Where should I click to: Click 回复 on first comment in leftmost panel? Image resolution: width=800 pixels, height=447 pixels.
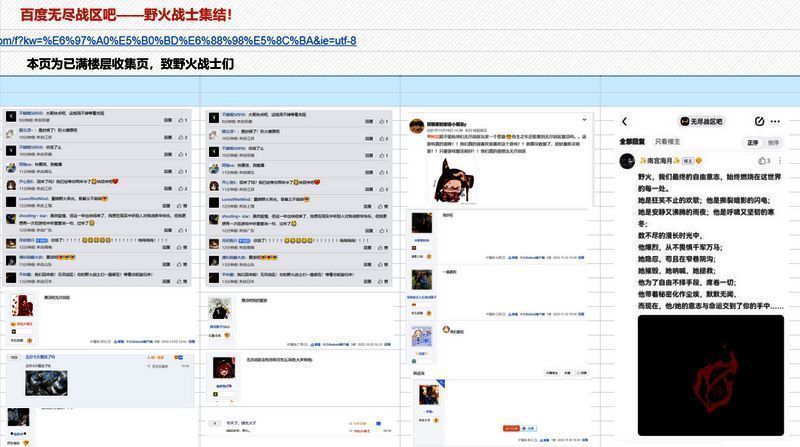point(165,120)
